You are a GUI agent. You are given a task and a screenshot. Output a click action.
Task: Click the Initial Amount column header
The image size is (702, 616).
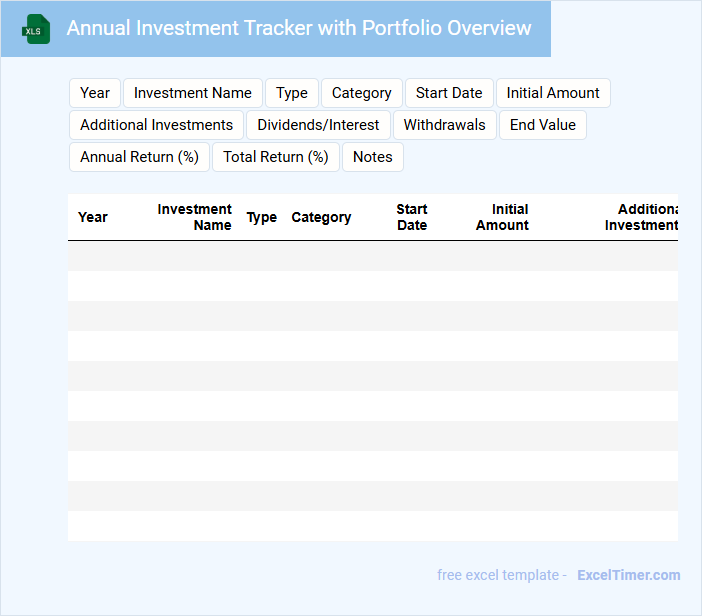502,217
